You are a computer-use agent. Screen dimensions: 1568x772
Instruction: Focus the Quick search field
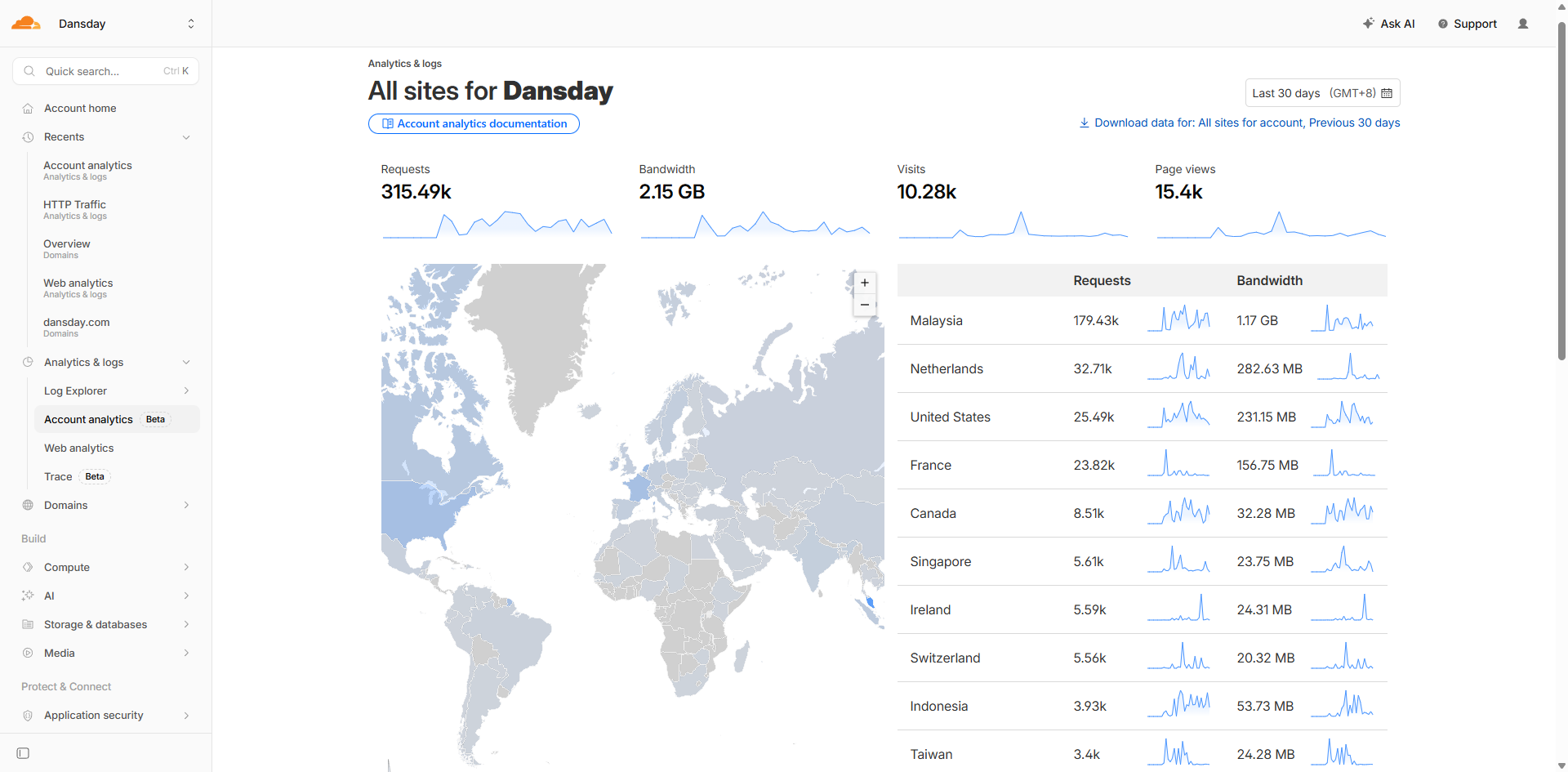[x=106, y=71]
